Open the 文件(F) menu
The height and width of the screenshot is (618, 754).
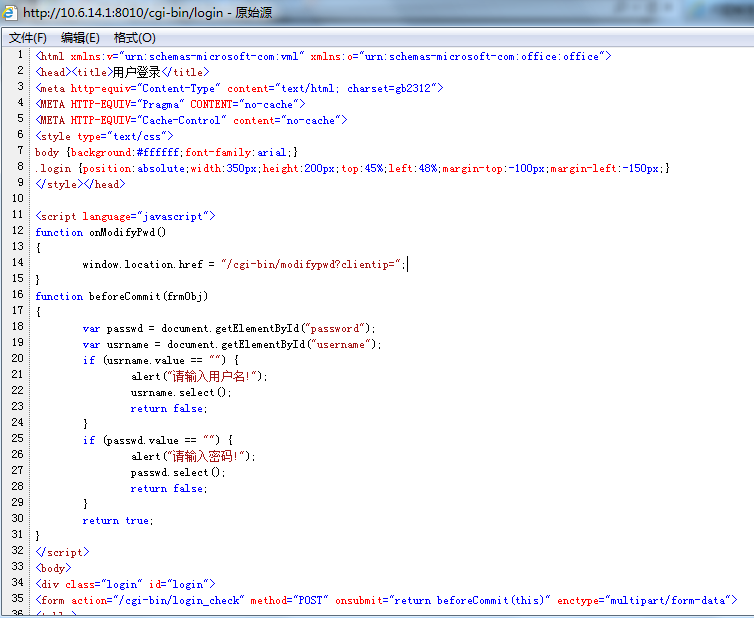pos(28,38)
